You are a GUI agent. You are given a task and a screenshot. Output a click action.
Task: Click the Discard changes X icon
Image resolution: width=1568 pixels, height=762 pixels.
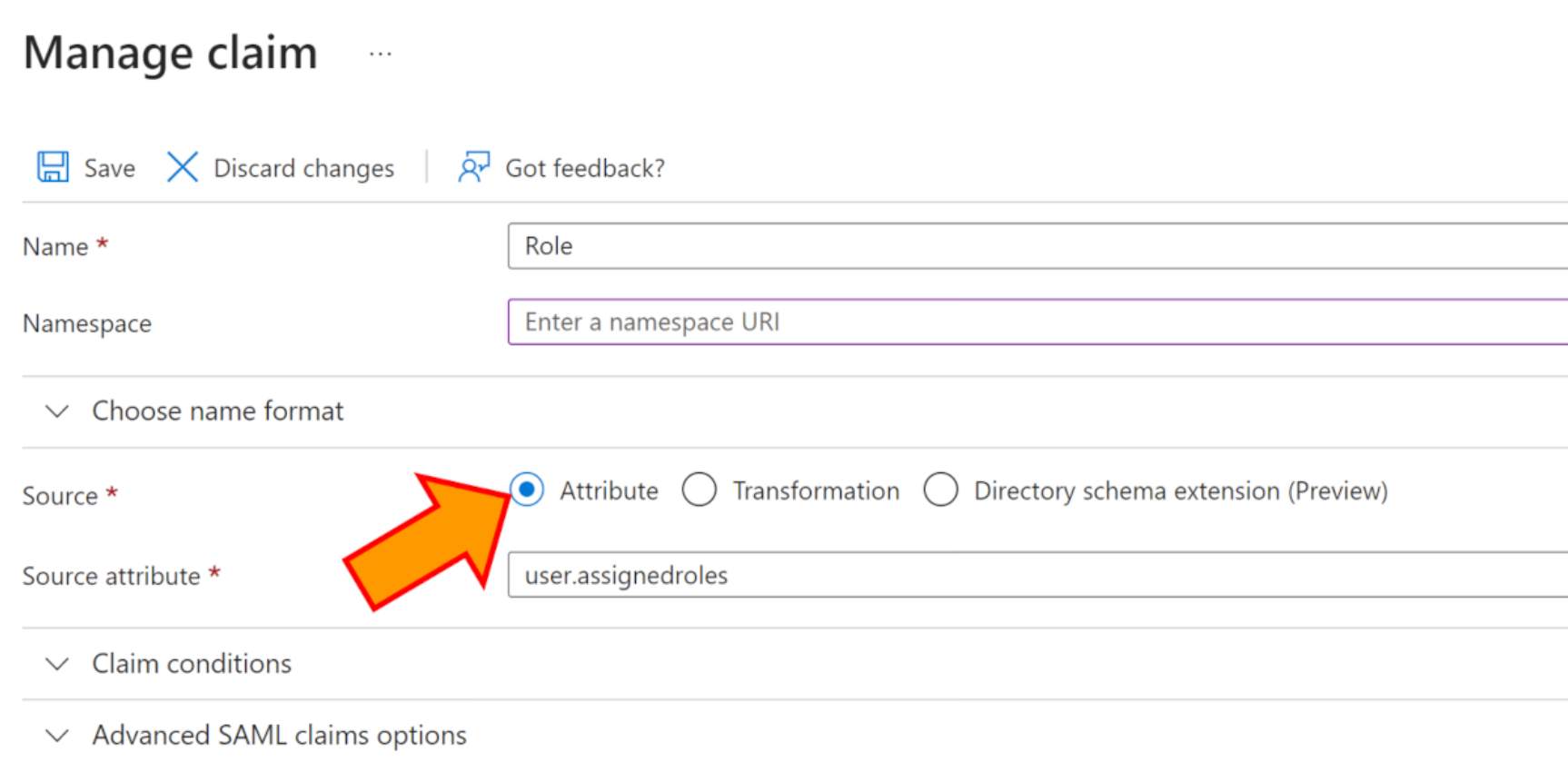(183, 167)
